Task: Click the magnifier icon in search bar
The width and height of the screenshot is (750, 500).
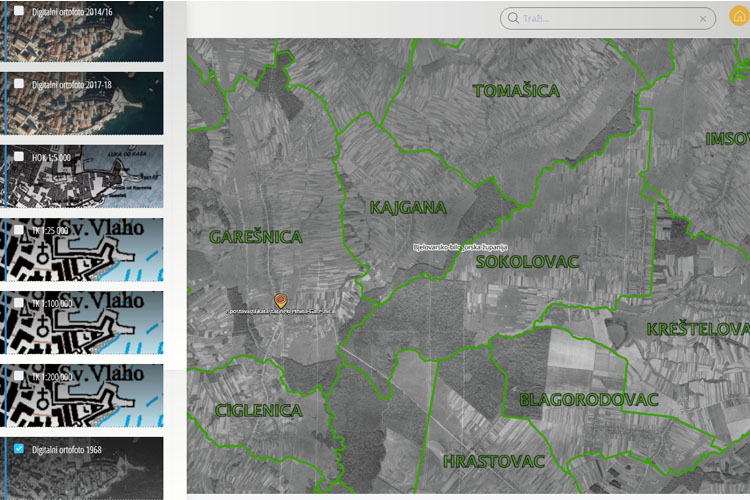Action: 514,18
